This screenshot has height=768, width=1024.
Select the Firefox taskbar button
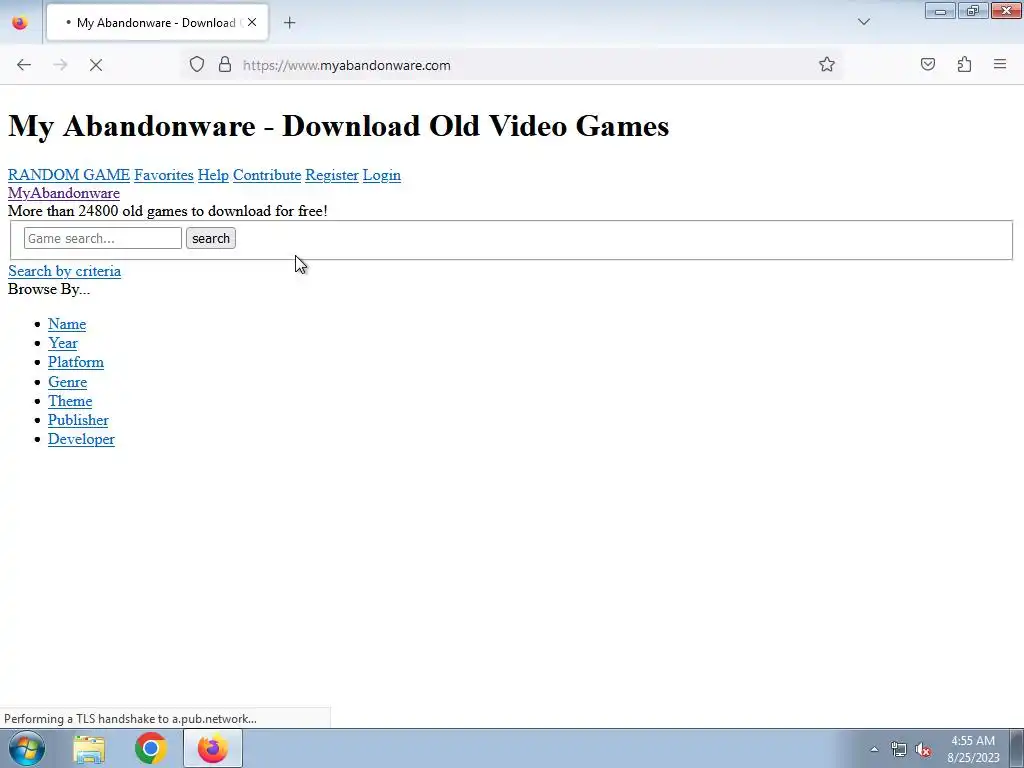[213, 748]
